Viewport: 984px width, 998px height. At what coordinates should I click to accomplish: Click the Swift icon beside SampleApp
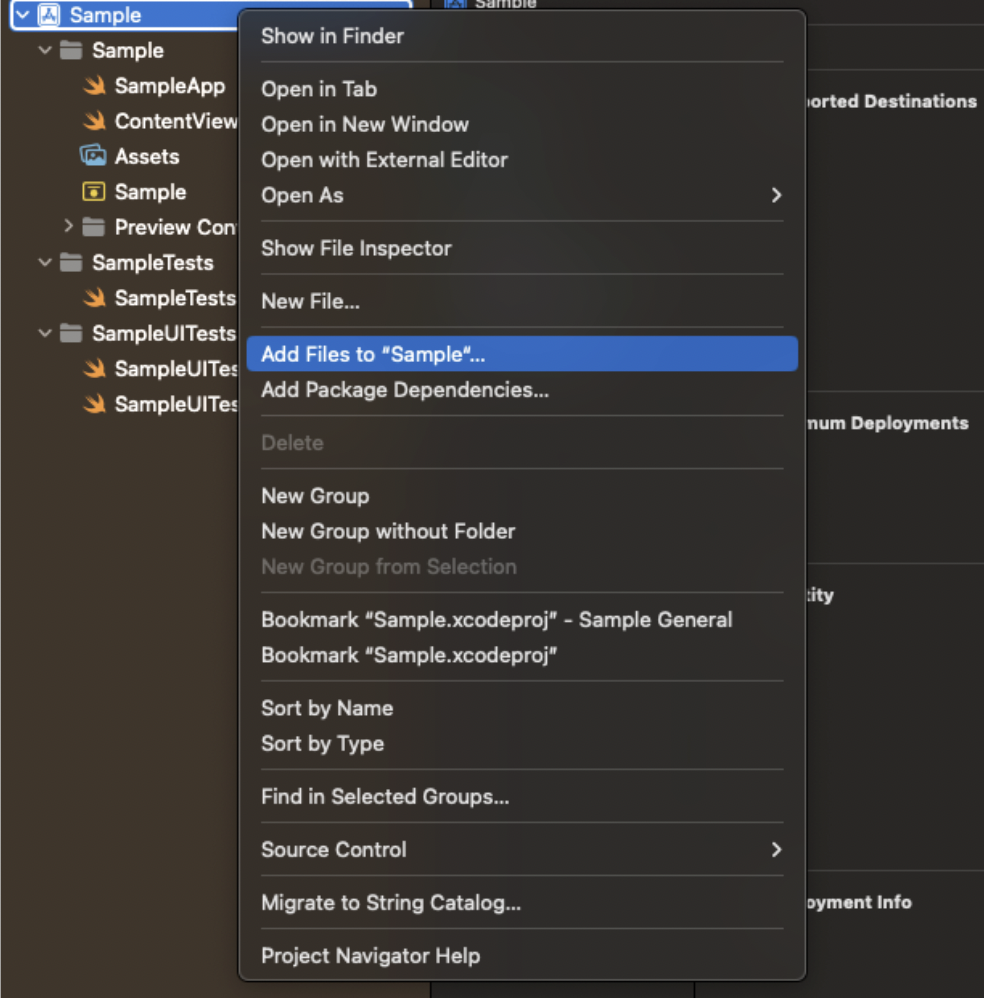(x=95, y=86)
